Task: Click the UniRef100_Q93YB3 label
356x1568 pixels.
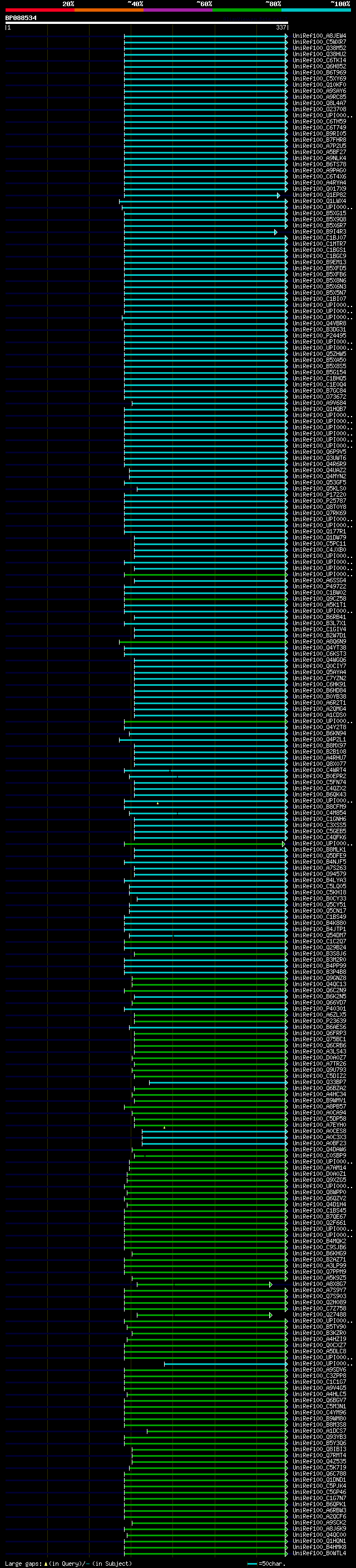Action: coord(319,1437)
